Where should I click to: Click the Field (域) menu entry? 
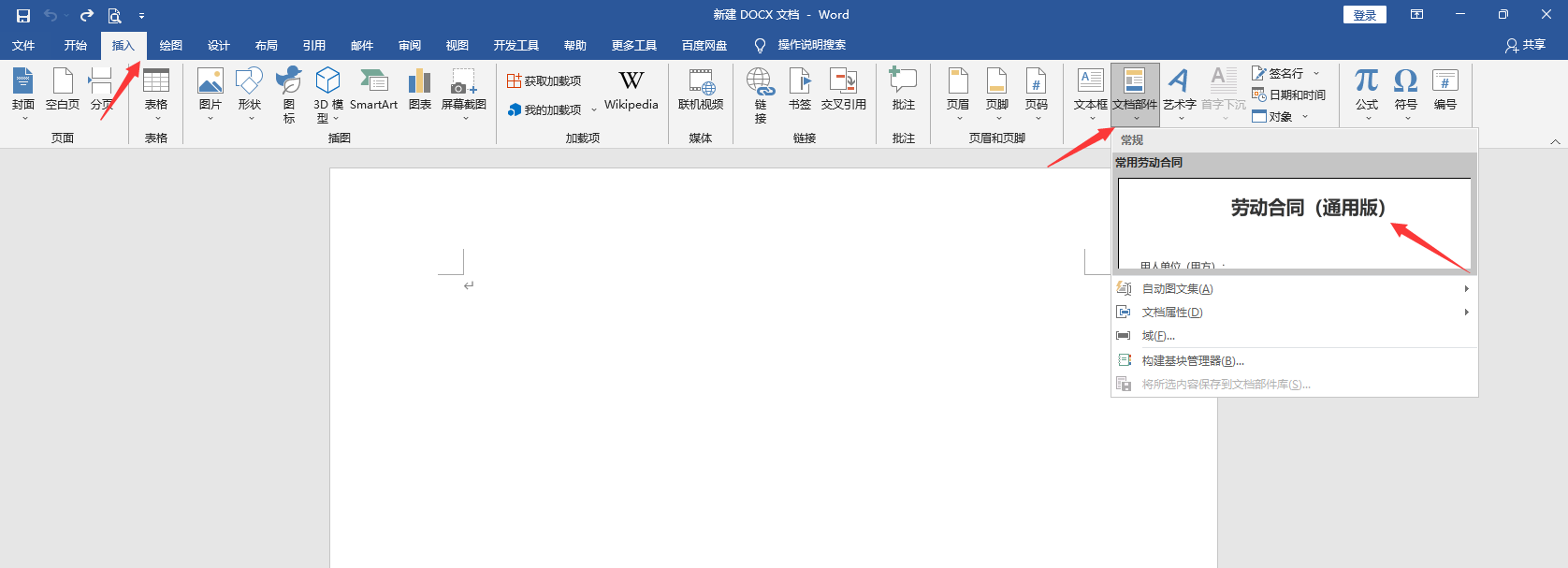pos(1295,336)
